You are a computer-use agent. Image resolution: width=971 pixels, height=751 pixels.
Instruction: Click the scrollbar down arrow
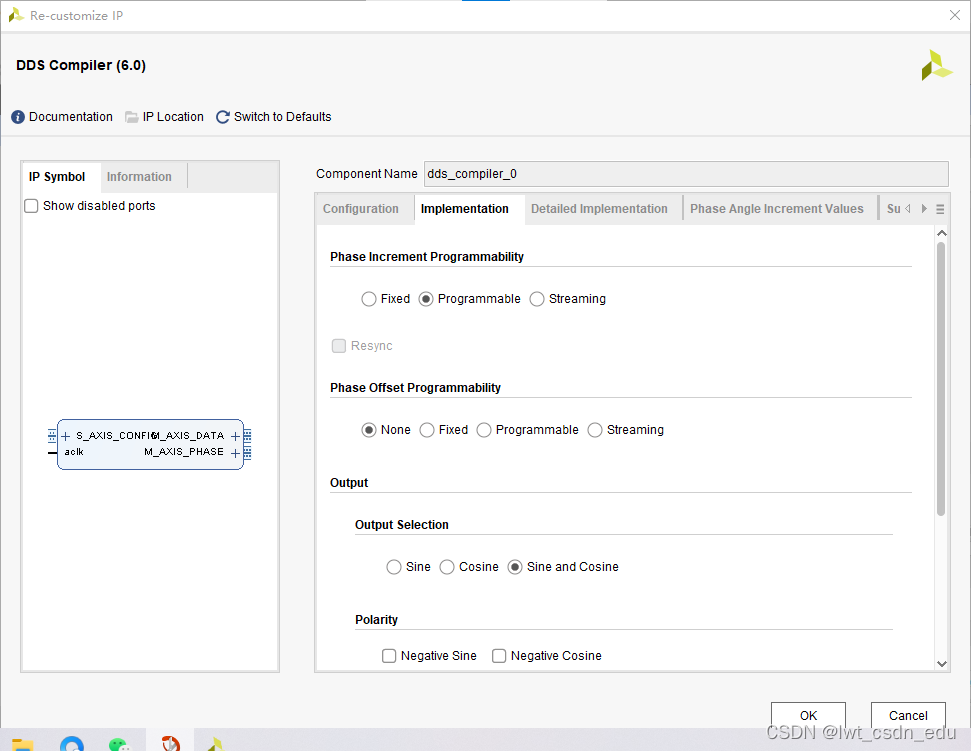pyautogui.click(x=942, y=664)
